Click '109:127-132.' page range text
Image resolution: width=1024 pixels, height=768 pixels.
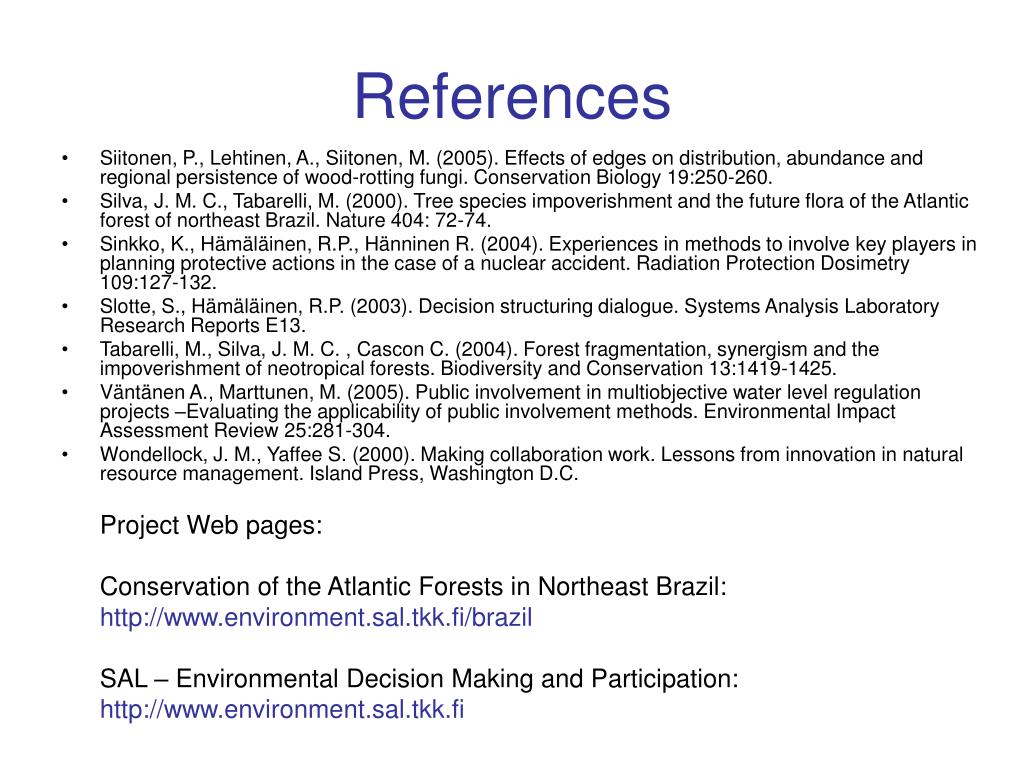point(158,283)
